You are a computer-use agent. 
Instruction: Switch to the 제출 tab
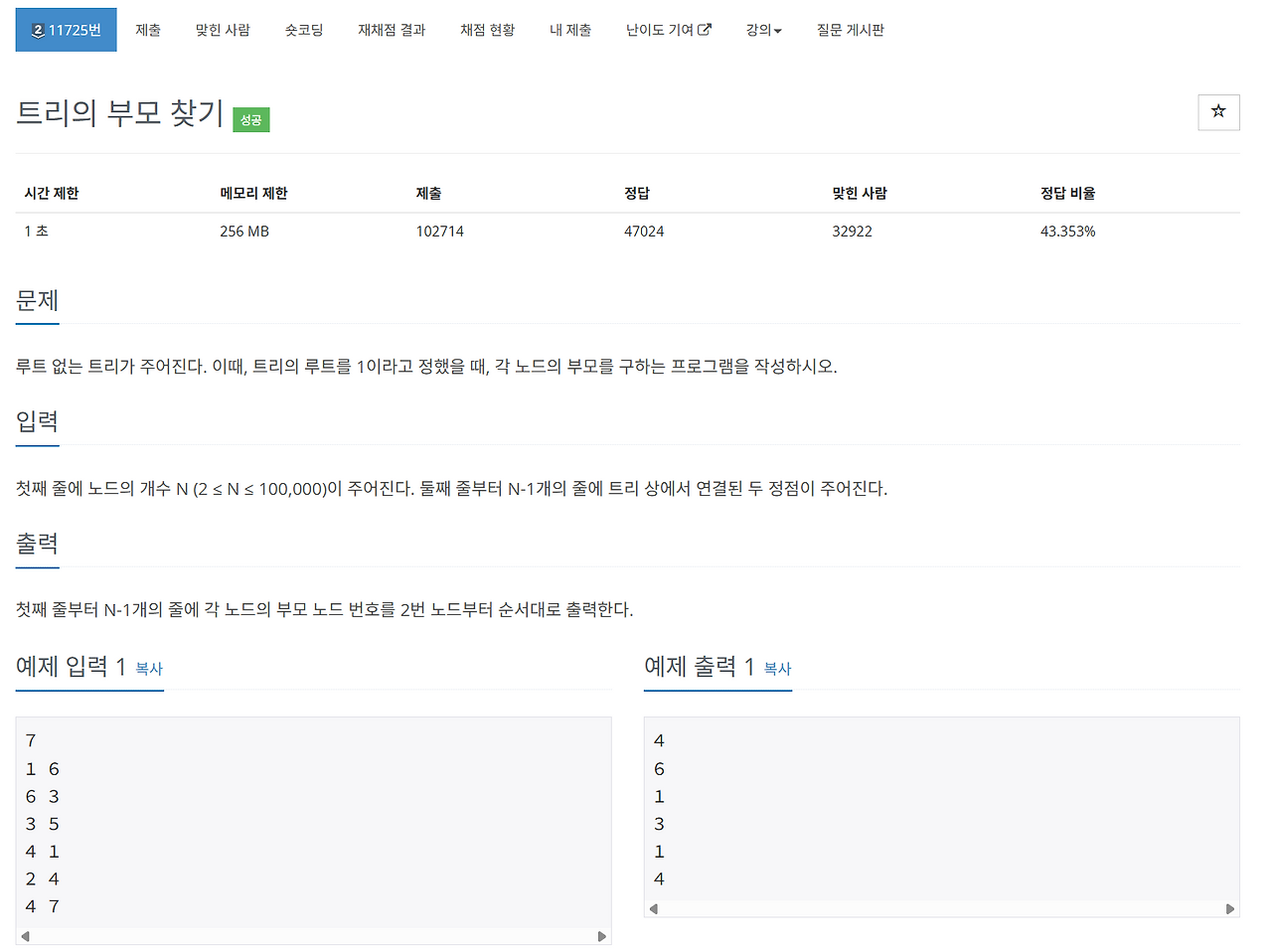coord(148,29)
